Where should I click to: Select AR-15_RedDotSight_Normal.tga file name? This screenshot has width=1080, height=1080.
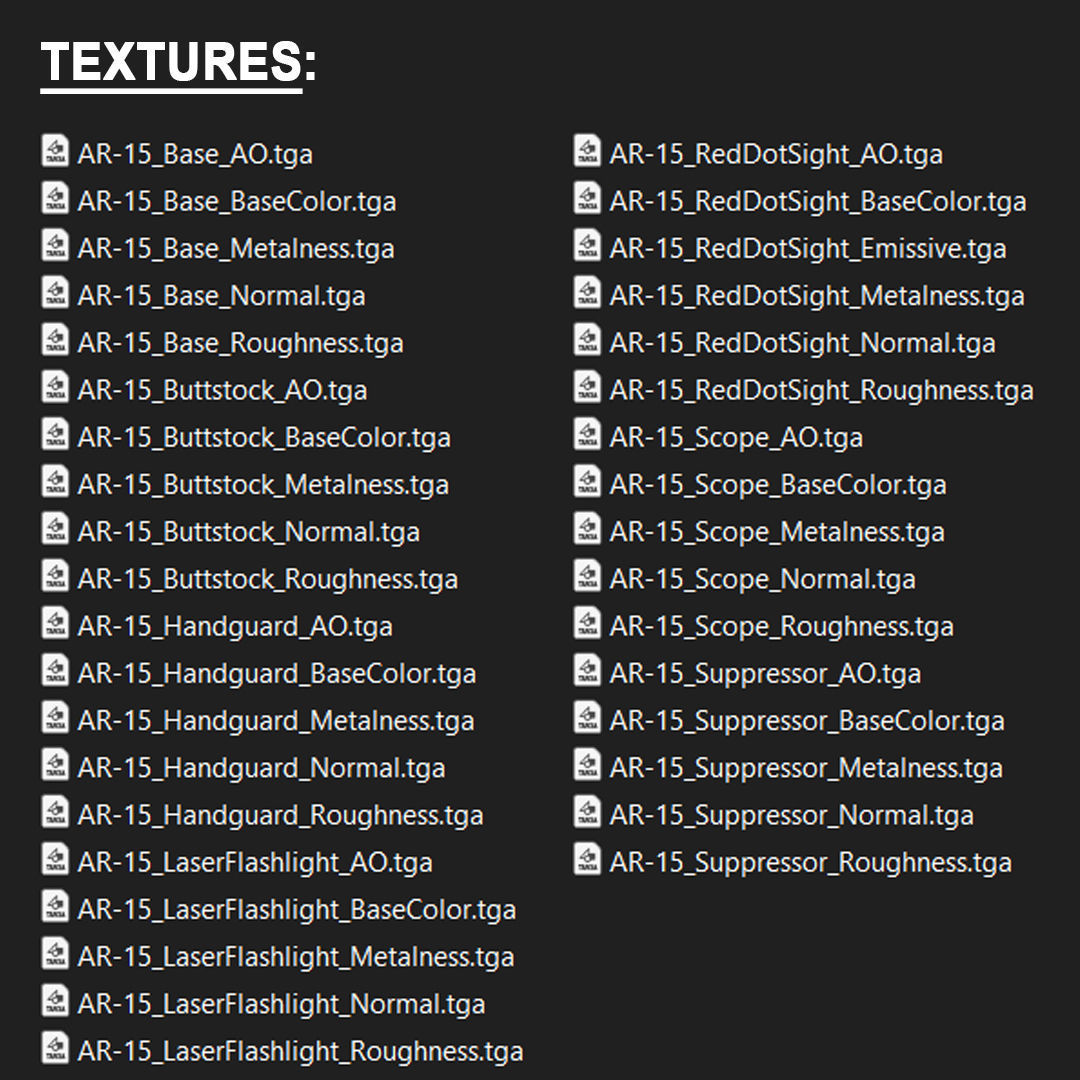[x=802, y=343]
